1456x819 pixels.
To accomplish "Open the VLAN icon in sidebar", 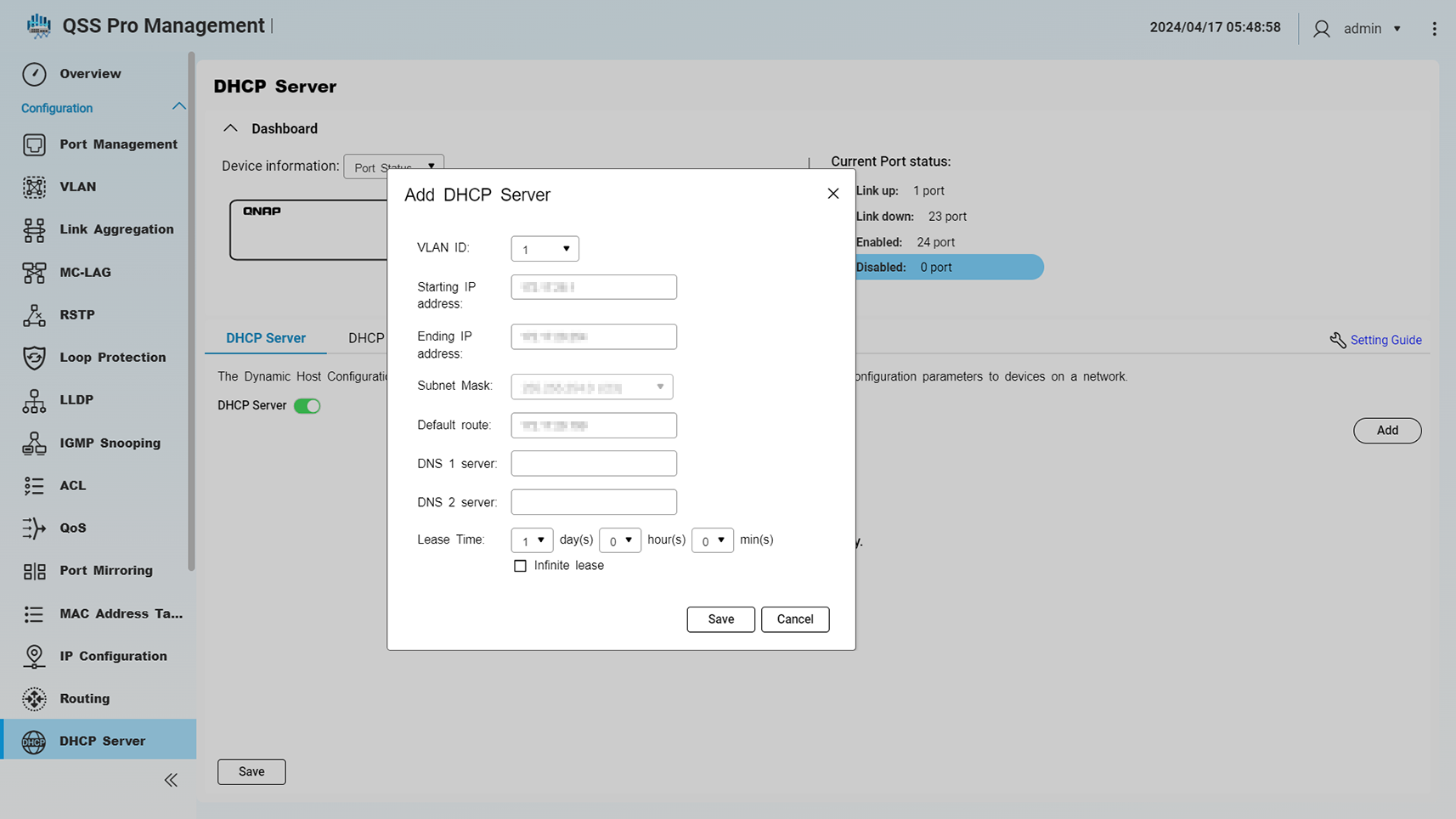I will [x=34, y=187].
